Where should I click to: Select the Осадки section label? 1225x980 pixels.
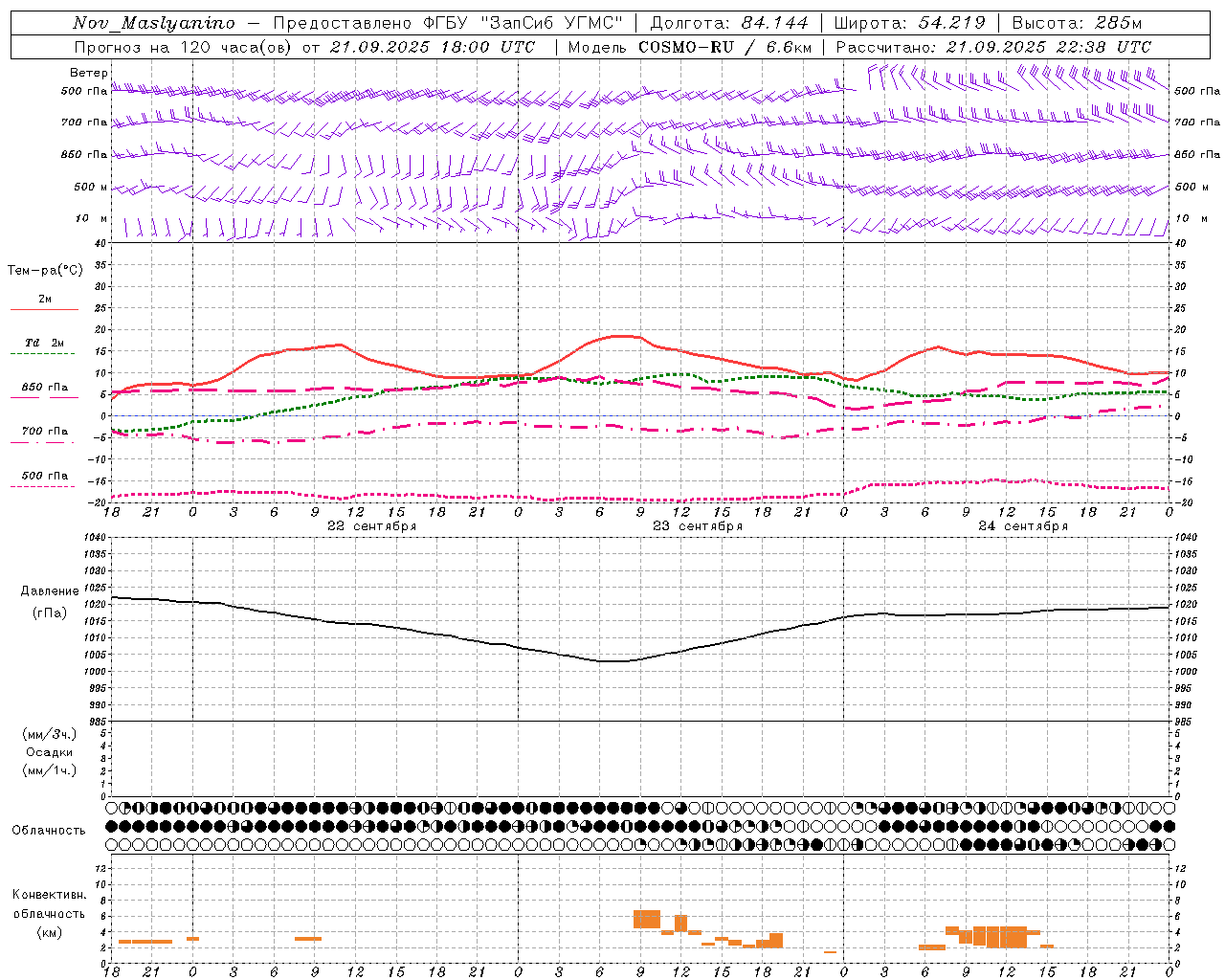click(x=50, y=752)
